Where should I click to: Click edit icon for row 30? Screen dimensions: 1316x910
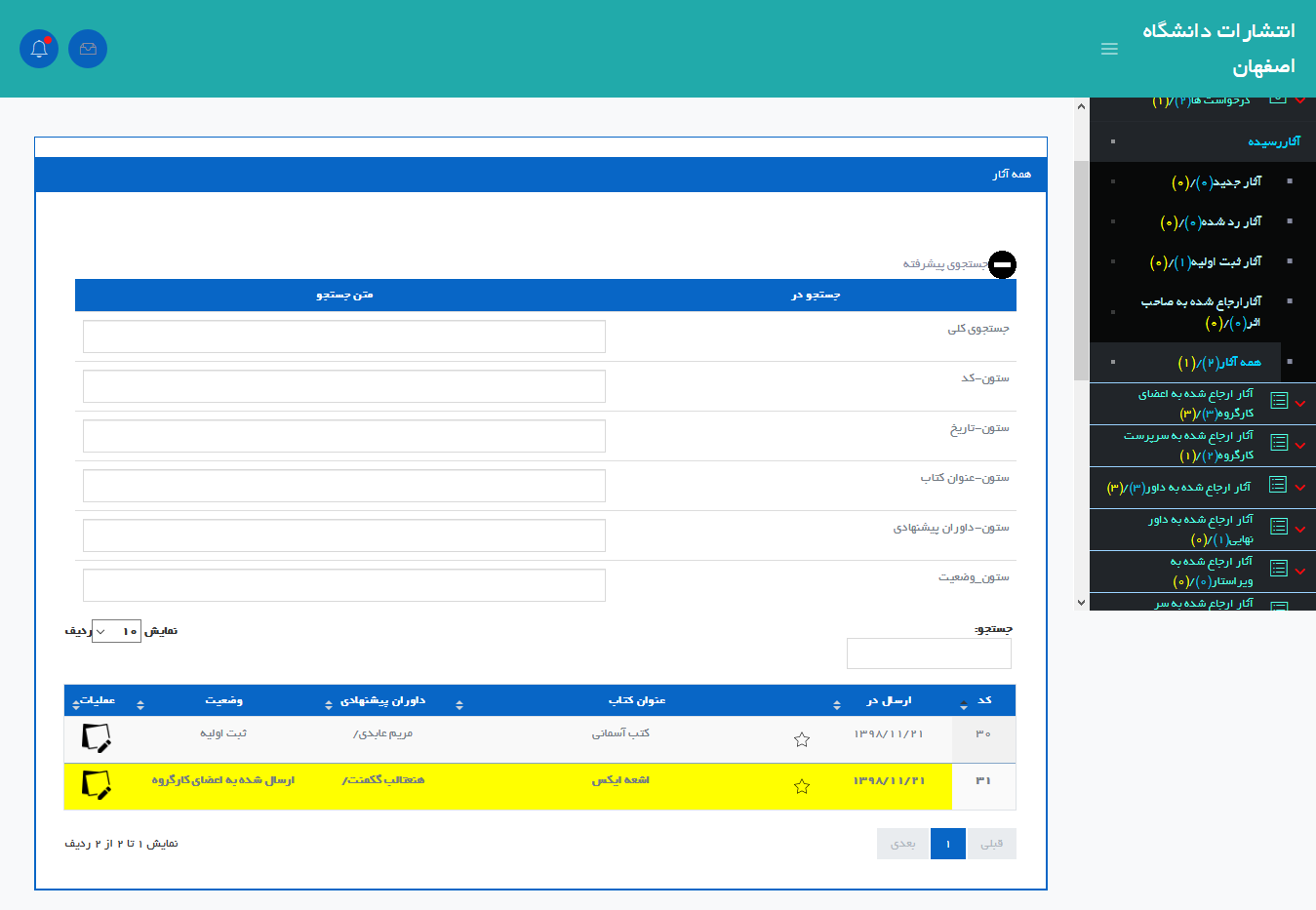point(97,738)
